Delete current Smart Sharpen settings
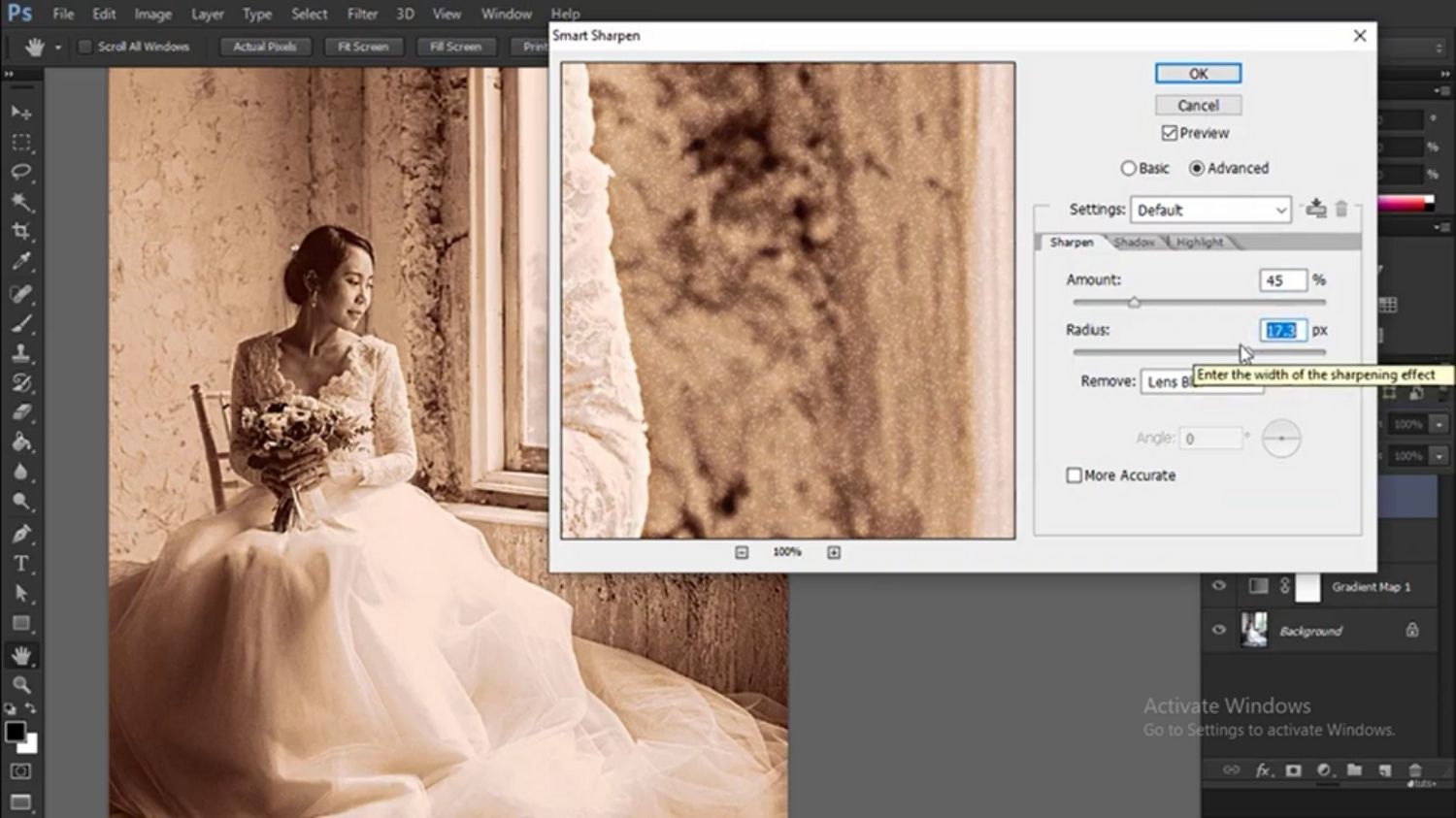Screen dimensions: 1456x818 pos(1341,208)
